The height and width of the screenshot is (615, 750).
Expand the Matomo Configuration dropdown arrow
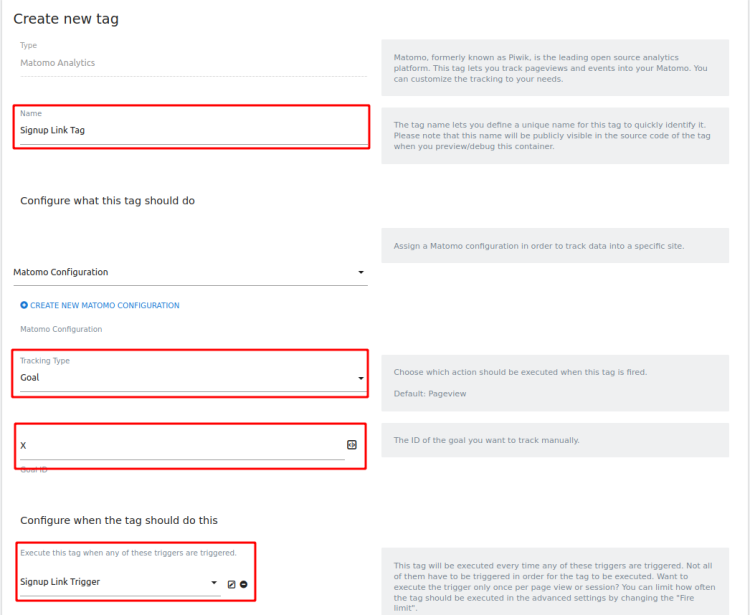pyautogui.click(x=361, y=272)
